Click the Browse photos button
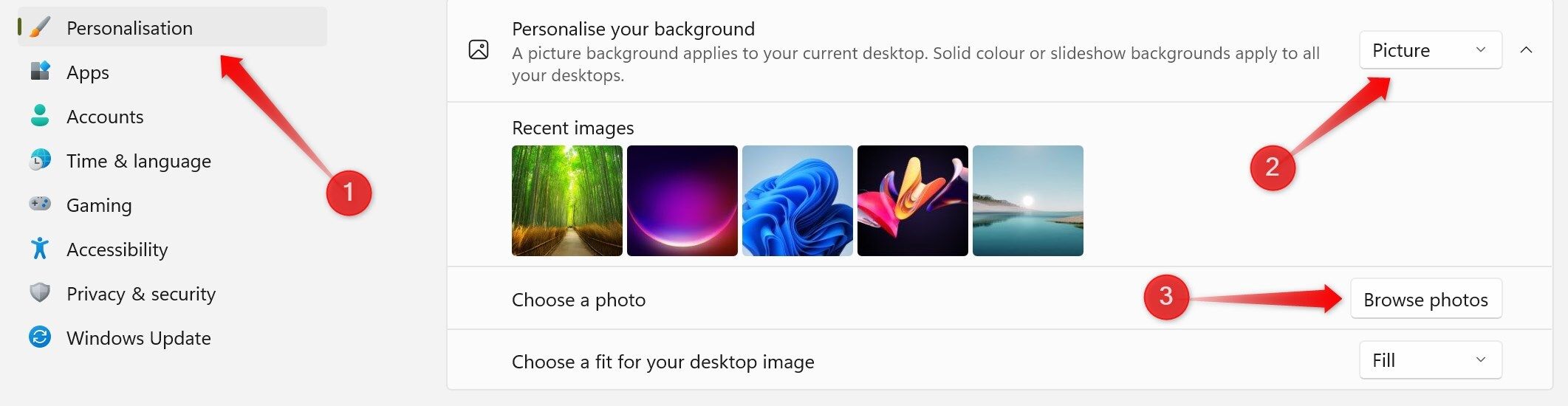This screenshot has width=1568, height=406. point(1425,299)
